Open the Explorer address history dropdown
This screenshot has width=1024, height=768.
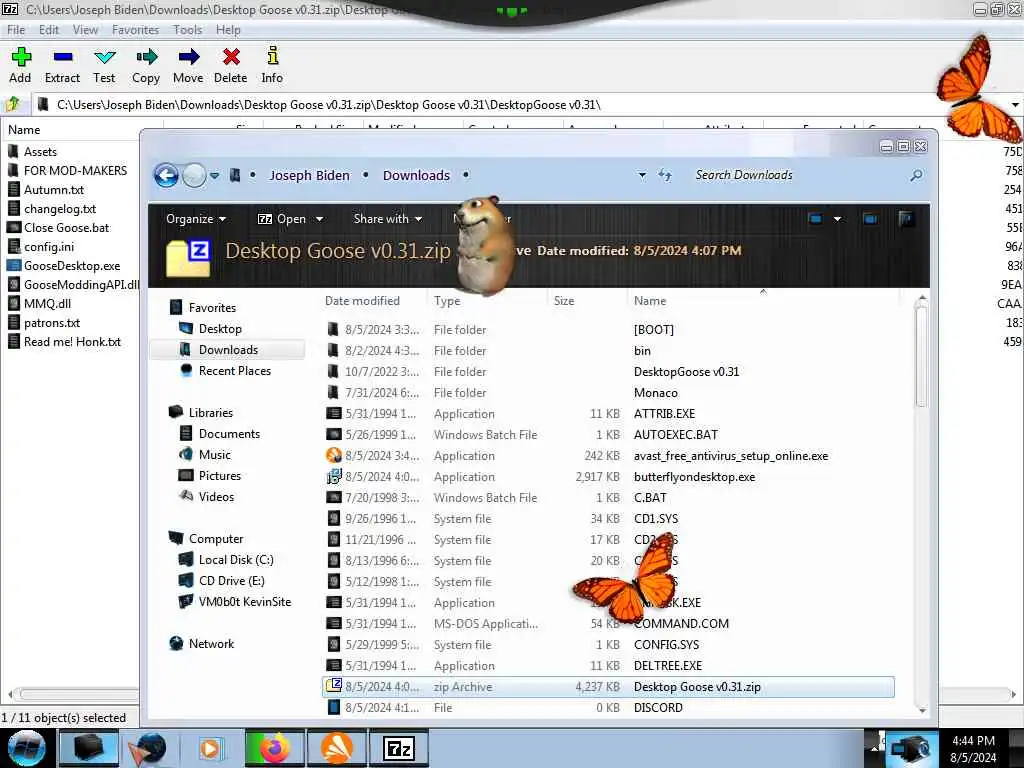point(642,175)
